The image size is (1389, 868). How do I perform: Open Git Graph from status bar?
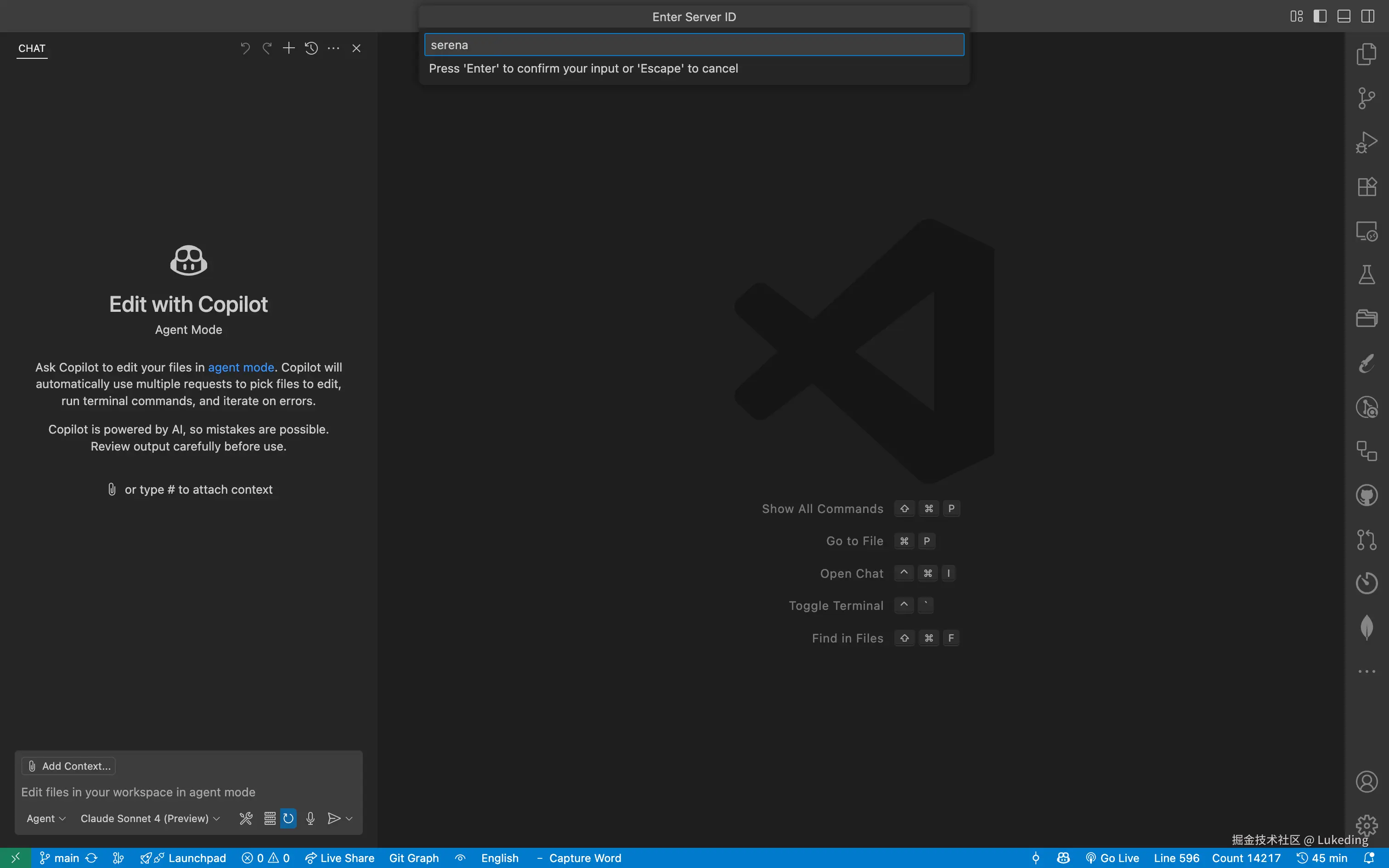coord(413,858)
